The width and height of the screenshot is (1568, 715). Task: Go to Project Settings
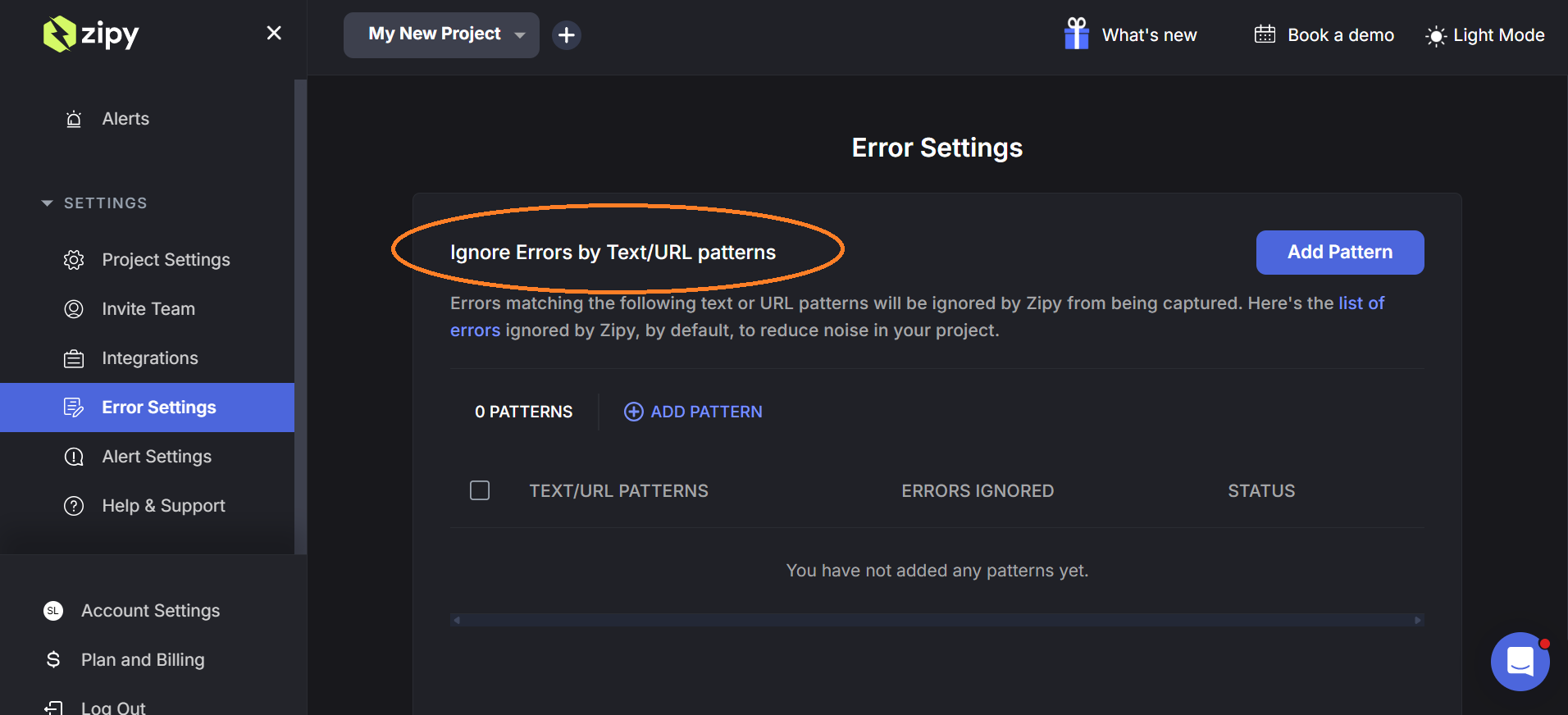(165, 260)
